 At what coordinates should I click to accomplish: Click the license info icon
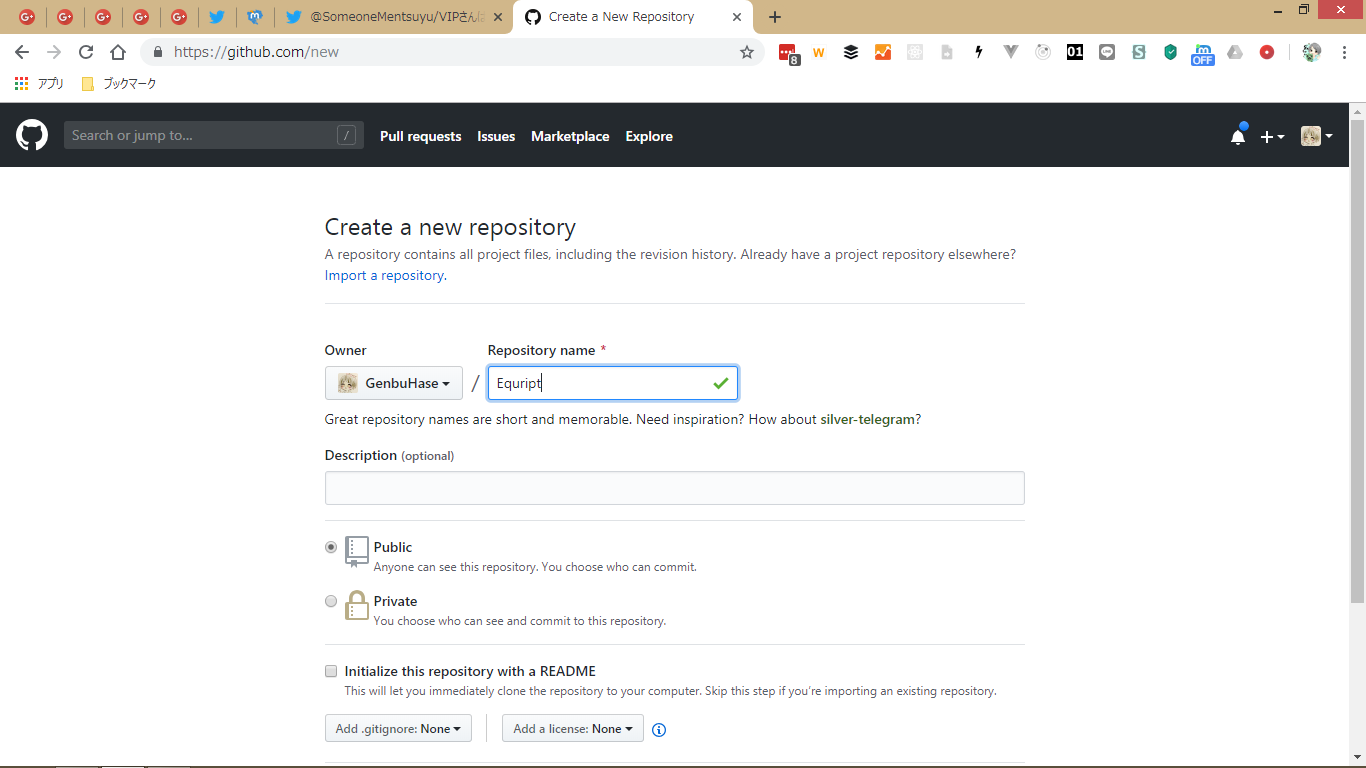pos(659,730)
